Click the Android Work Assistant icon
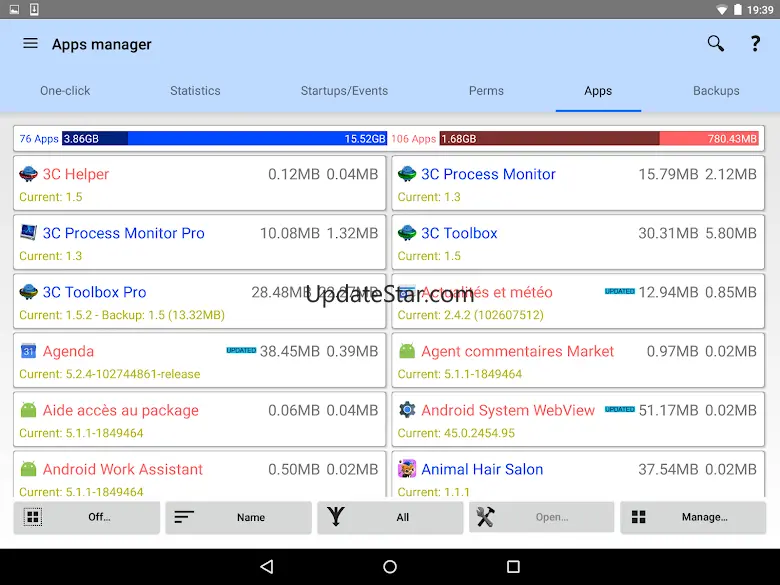 28,469
